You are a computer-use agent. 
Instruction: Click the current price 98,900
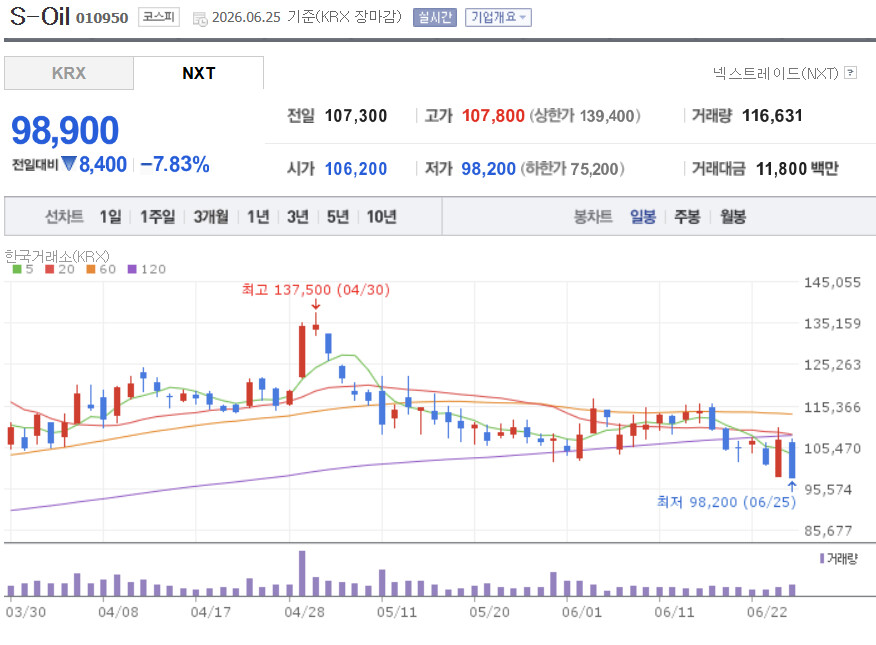click(x=65, y=130)
